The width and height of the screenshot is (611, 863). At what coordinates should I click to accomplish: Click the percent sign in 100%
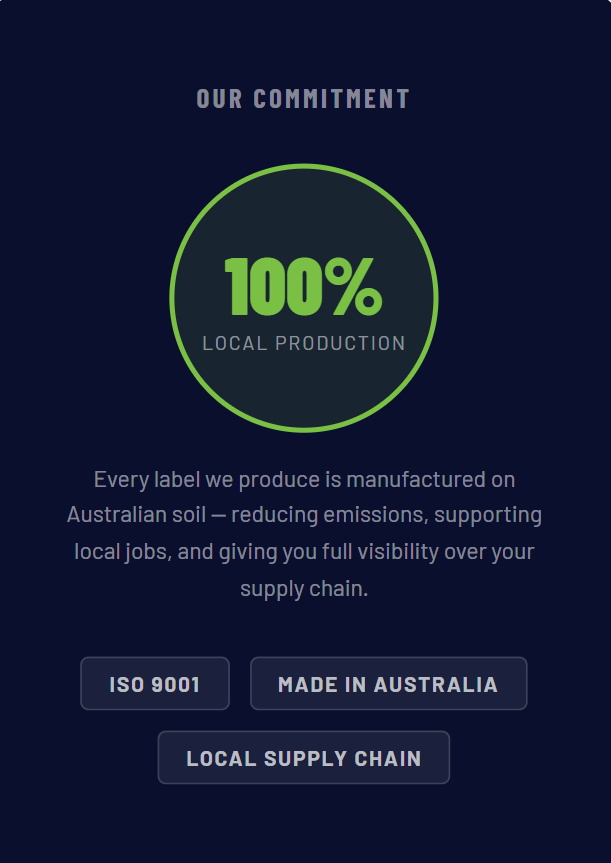[x=351, y=288]
